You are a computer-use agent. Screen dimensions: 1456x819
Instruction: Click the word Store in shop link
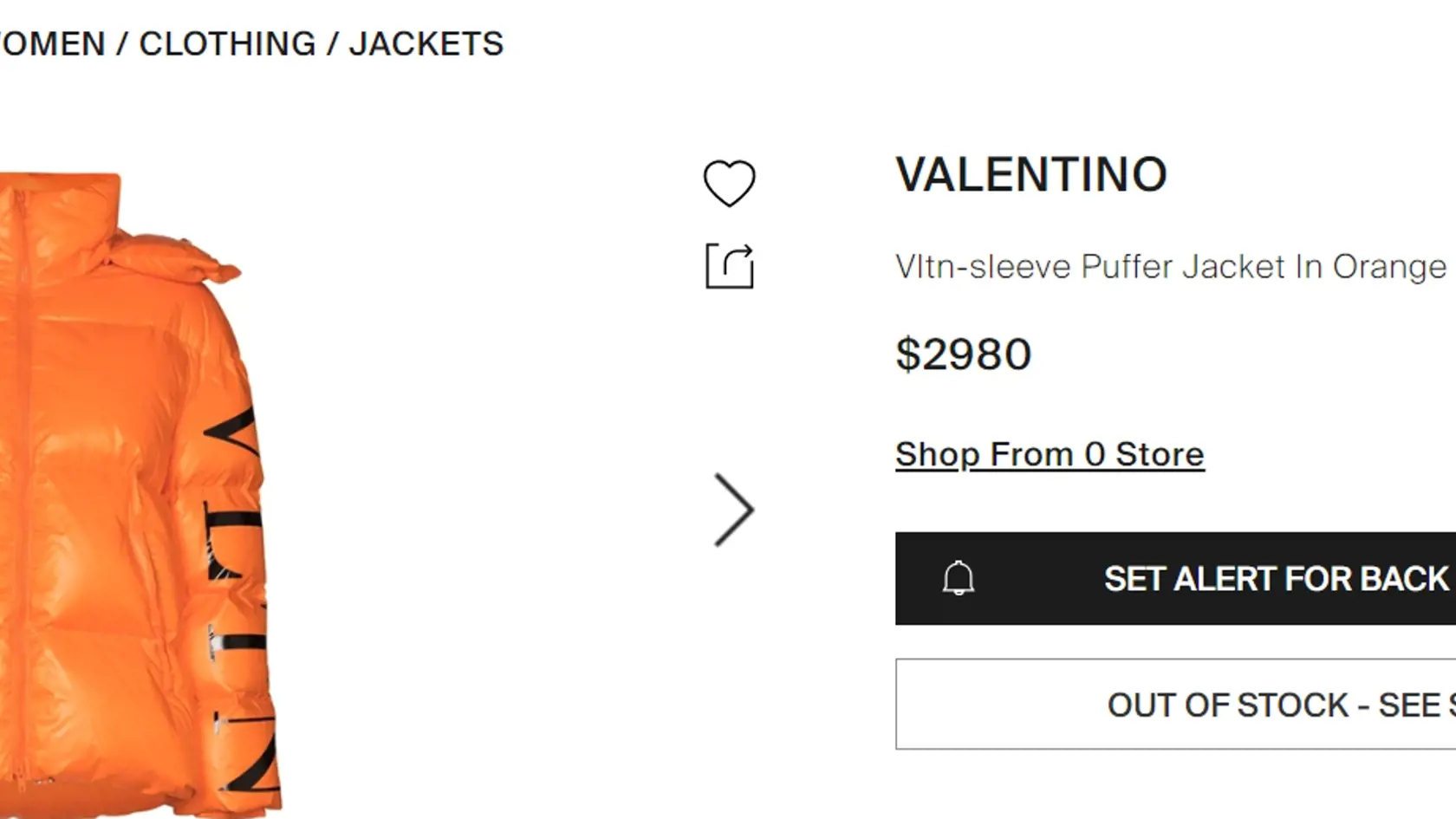1160,454
